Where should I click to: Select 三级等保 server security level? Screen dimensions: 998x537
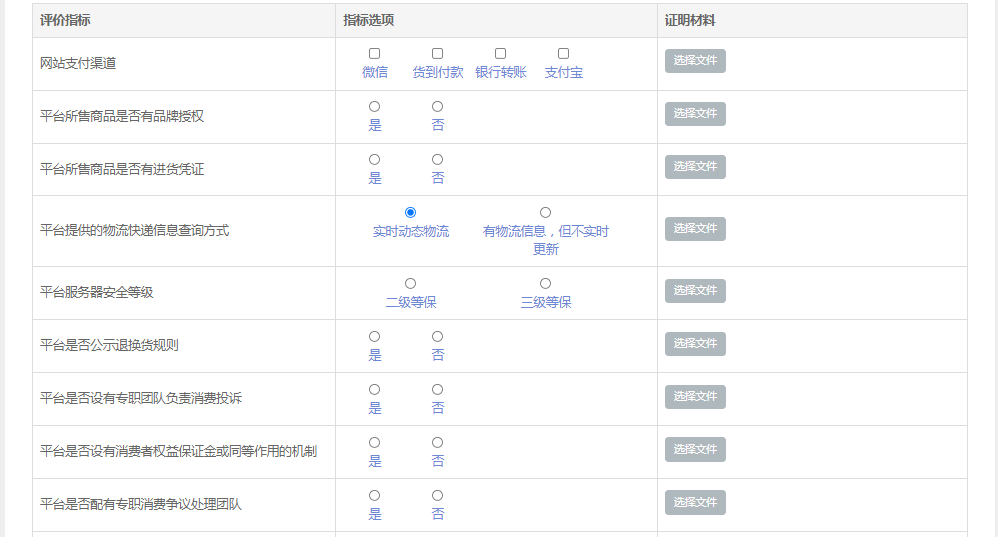(x=545, y=283)
